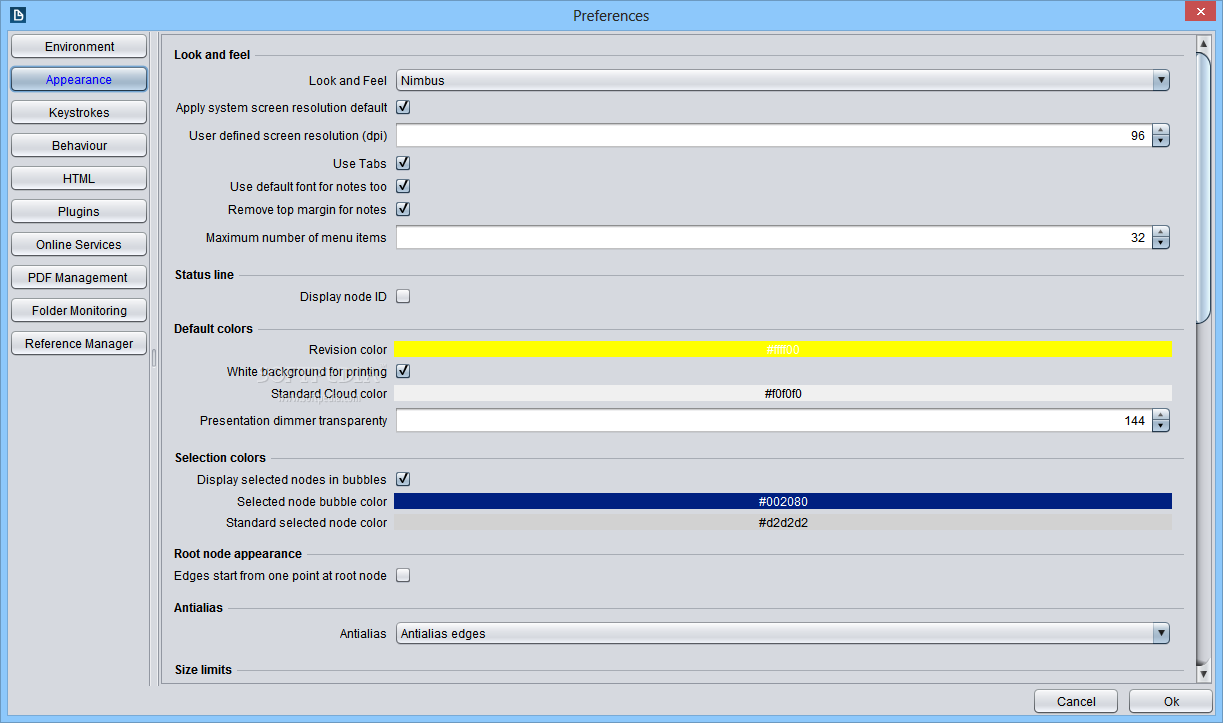Toggle Use default font for notes too

[404, 186]
